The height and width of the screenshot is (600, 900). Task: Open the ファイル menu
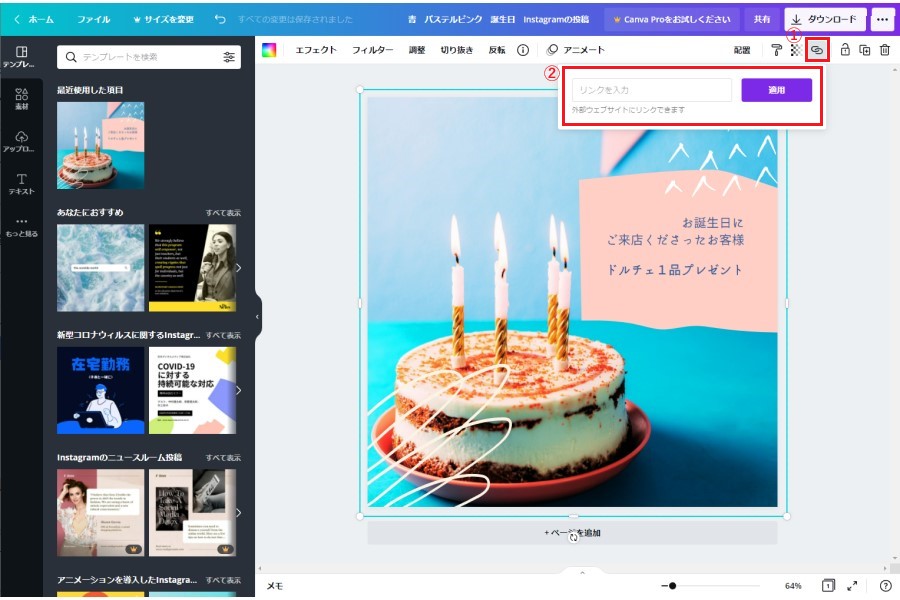[x=94, y=19]
